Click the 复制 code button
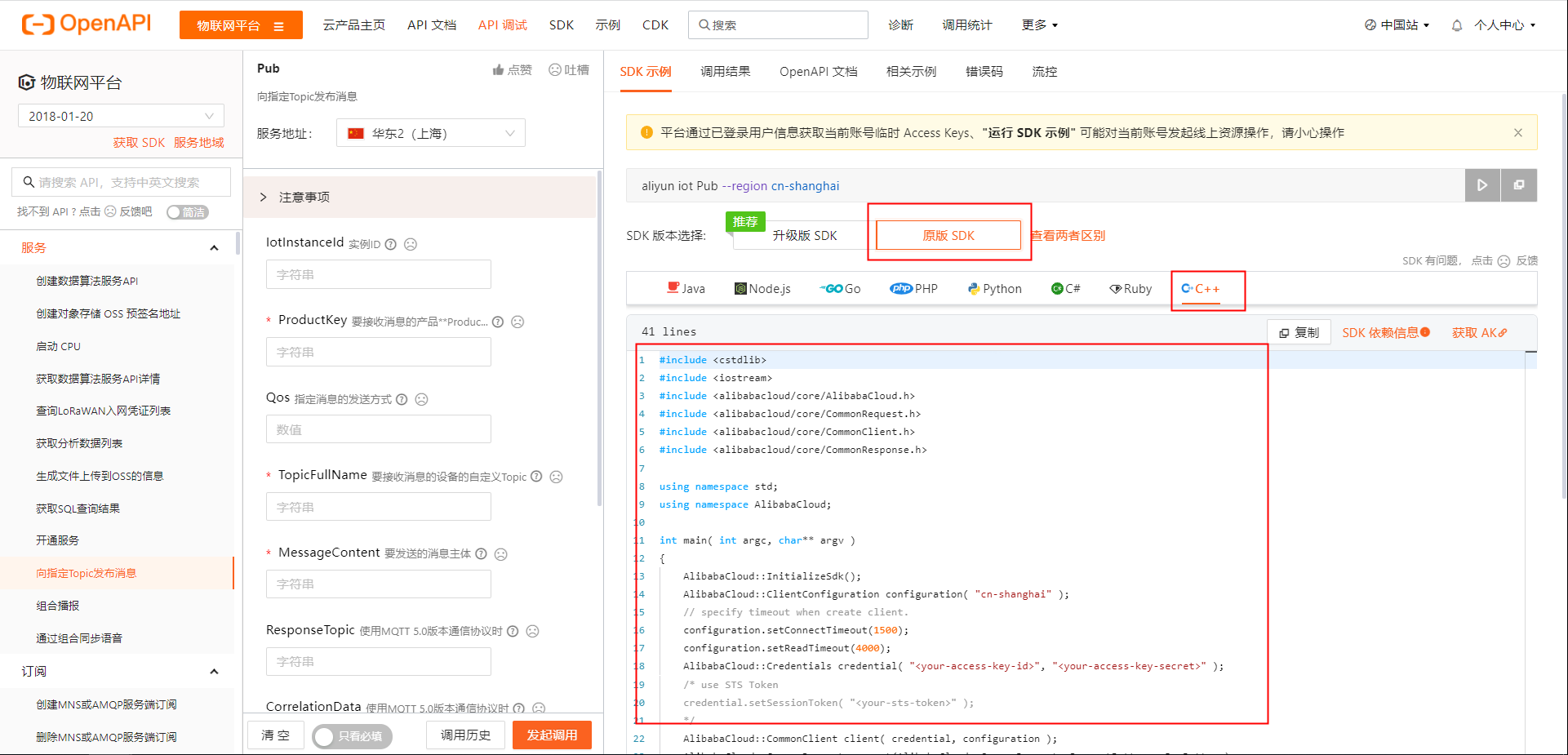 tap(1299, 332)
